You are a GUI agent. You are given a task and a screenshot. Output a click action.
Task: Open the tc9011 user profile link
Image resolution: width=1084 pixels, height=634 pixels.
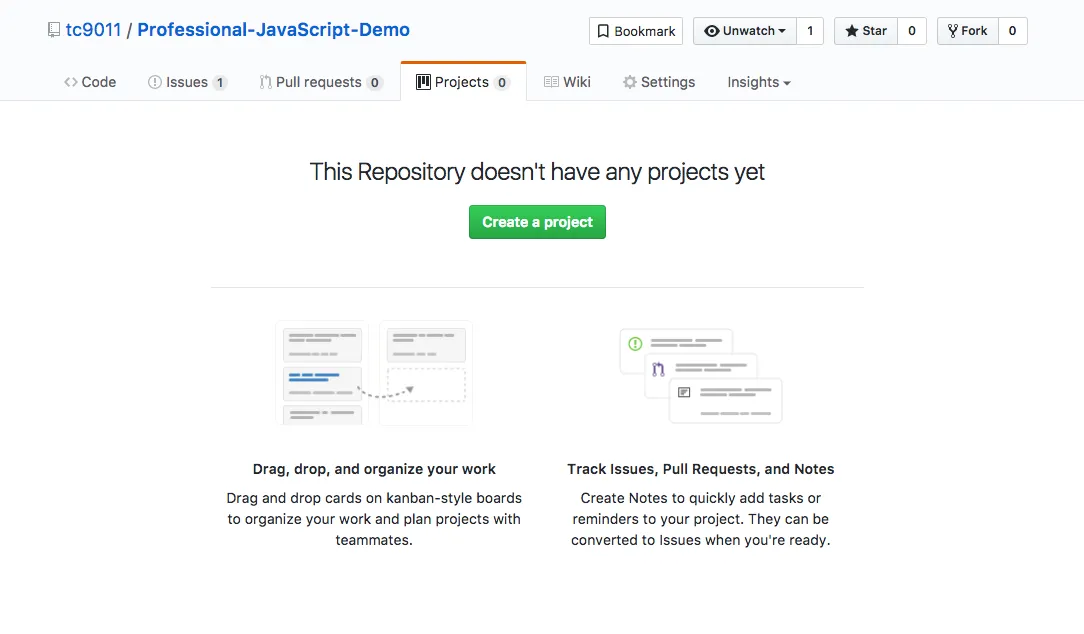tap(93, 30)
